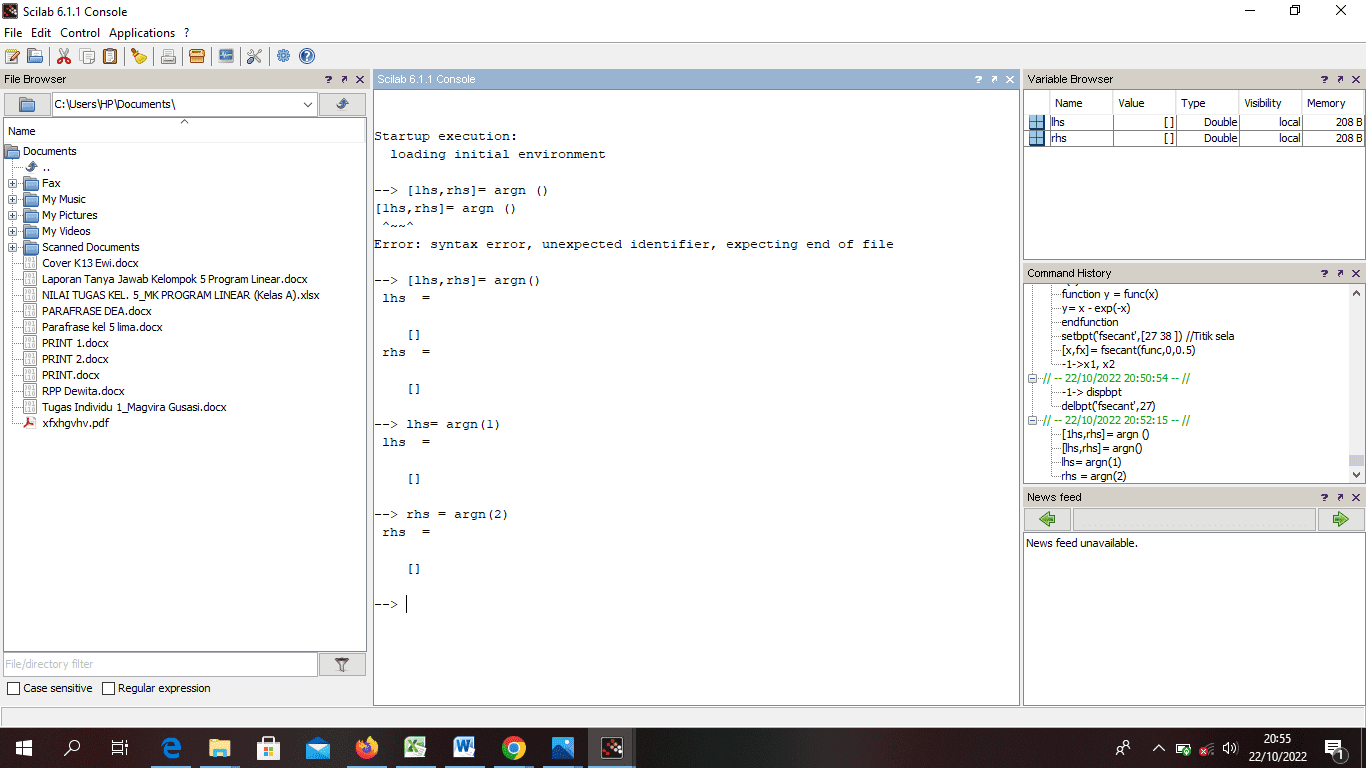Sort variables by the Type column

1207,103
